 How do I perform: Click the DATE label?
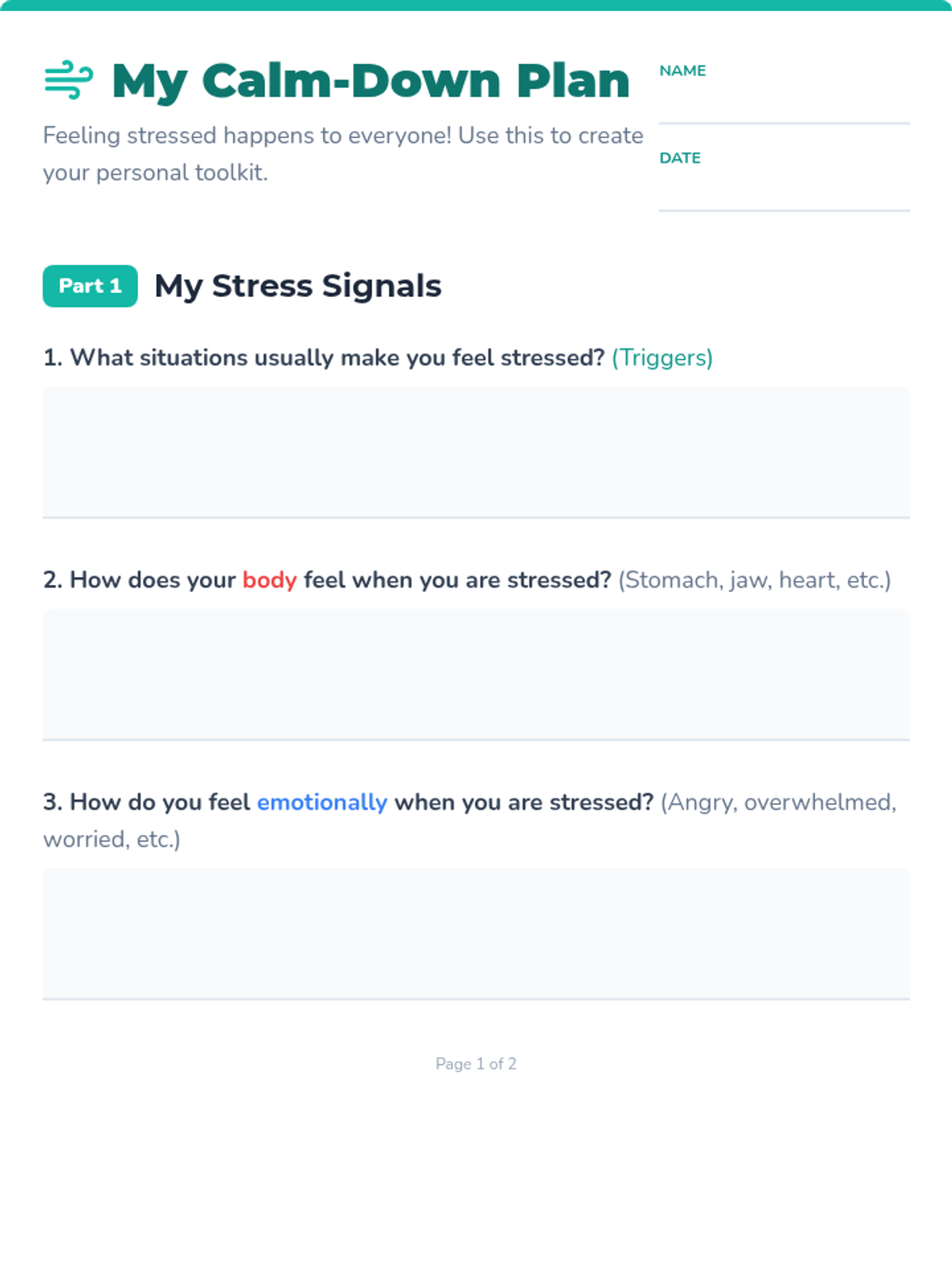pyautogui.click(x=680, y=158)
